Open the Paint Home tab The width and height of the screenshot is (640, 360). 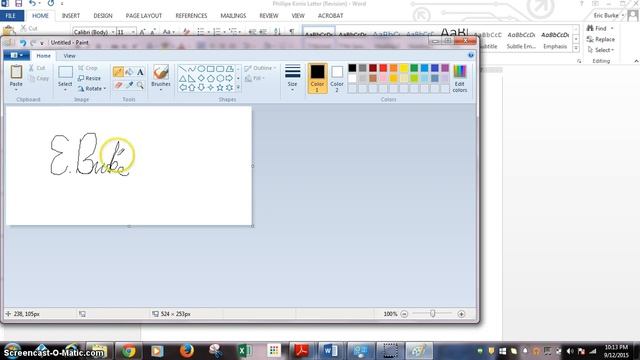tap(43, 56)
